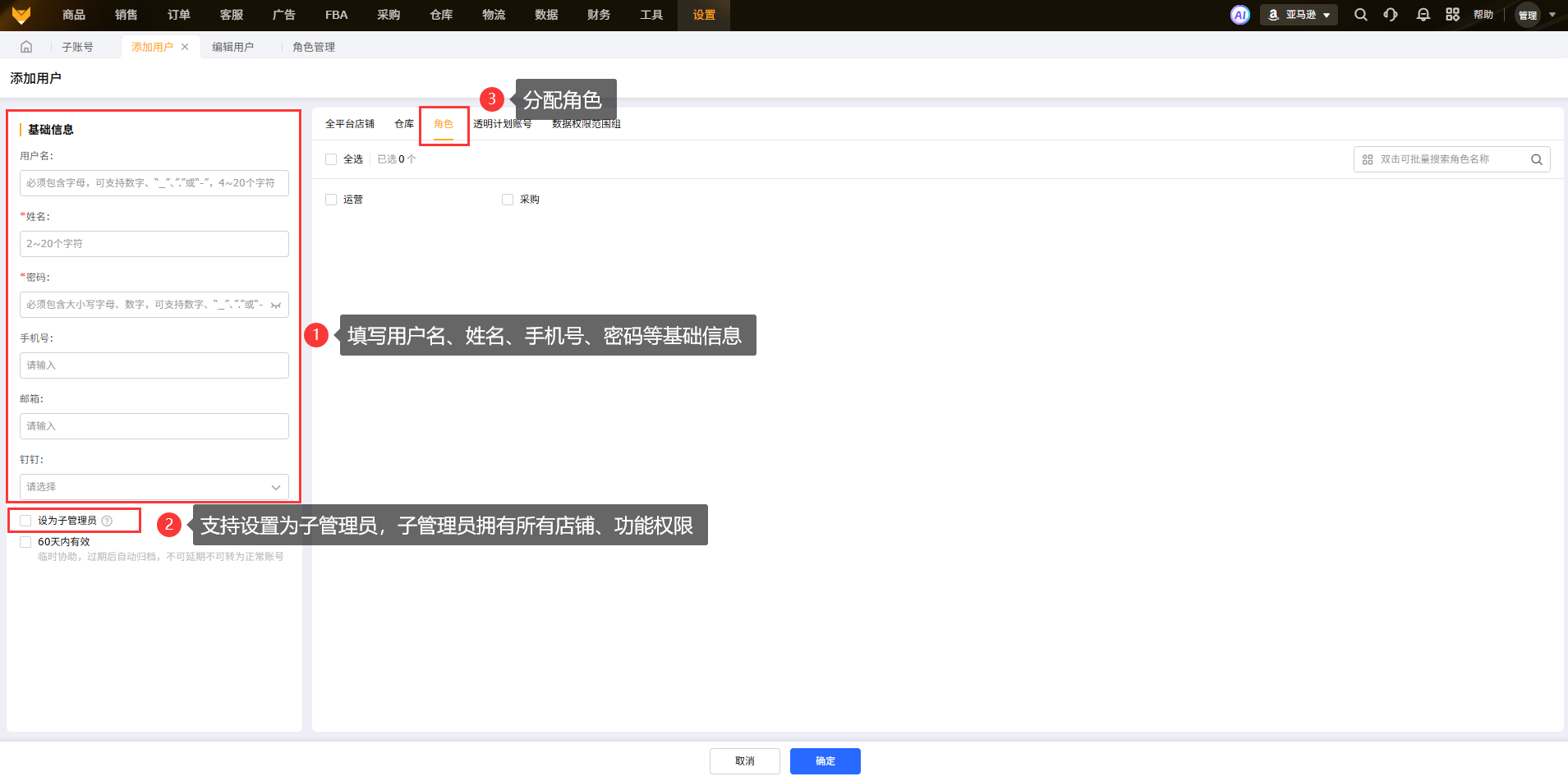Screen dimensions: 1568x781
Task: Switch to the 角色管理 page tab
Action: click(x=314, y=47)
